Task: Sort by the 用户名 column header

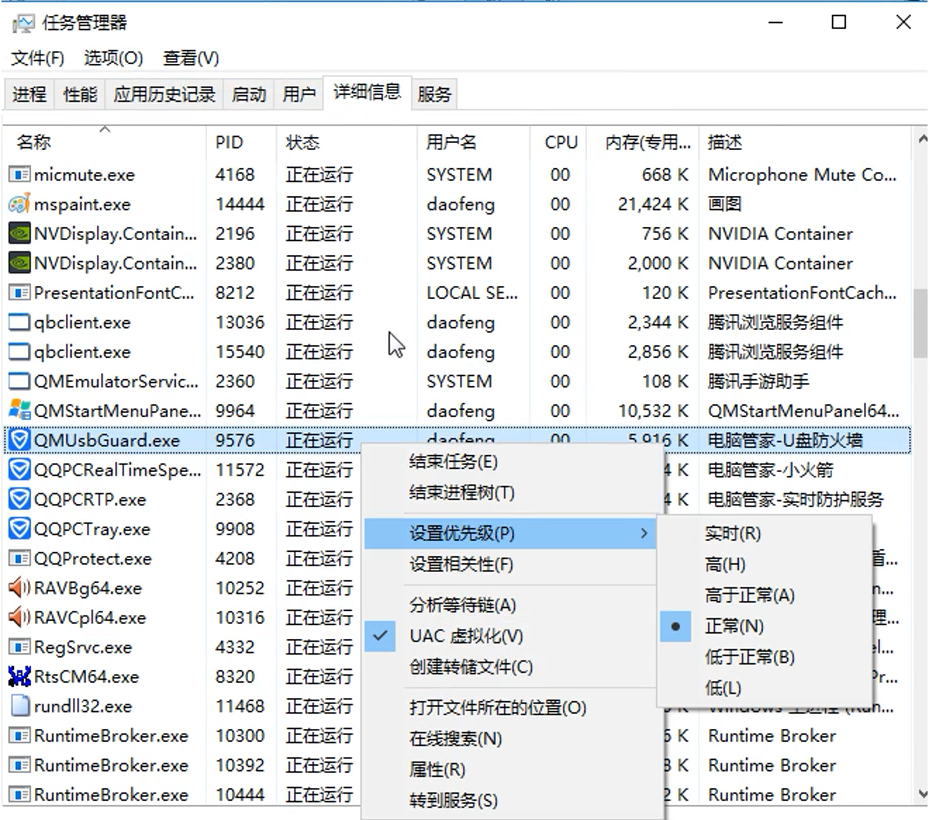Action: 473,143
